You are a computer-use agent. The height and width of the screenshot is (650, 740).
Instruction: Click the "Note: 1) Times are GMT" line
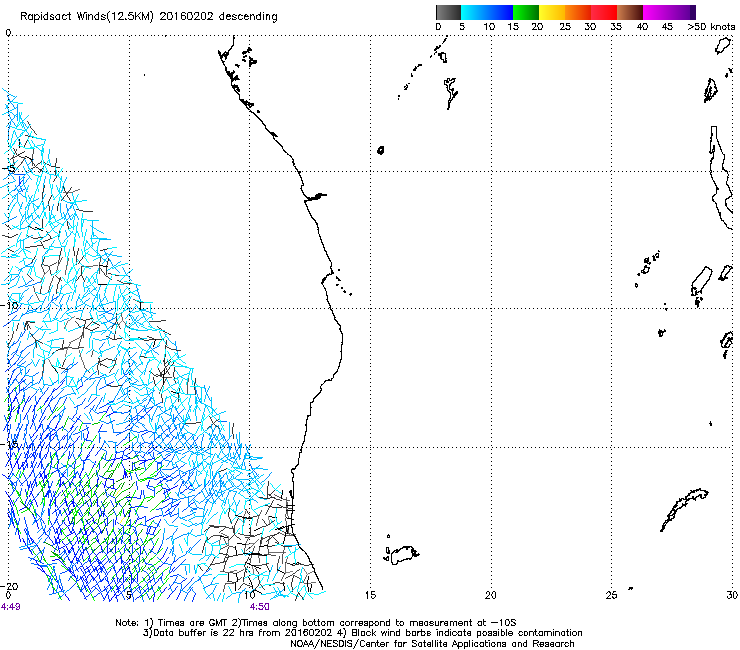(x=316, y=623)
